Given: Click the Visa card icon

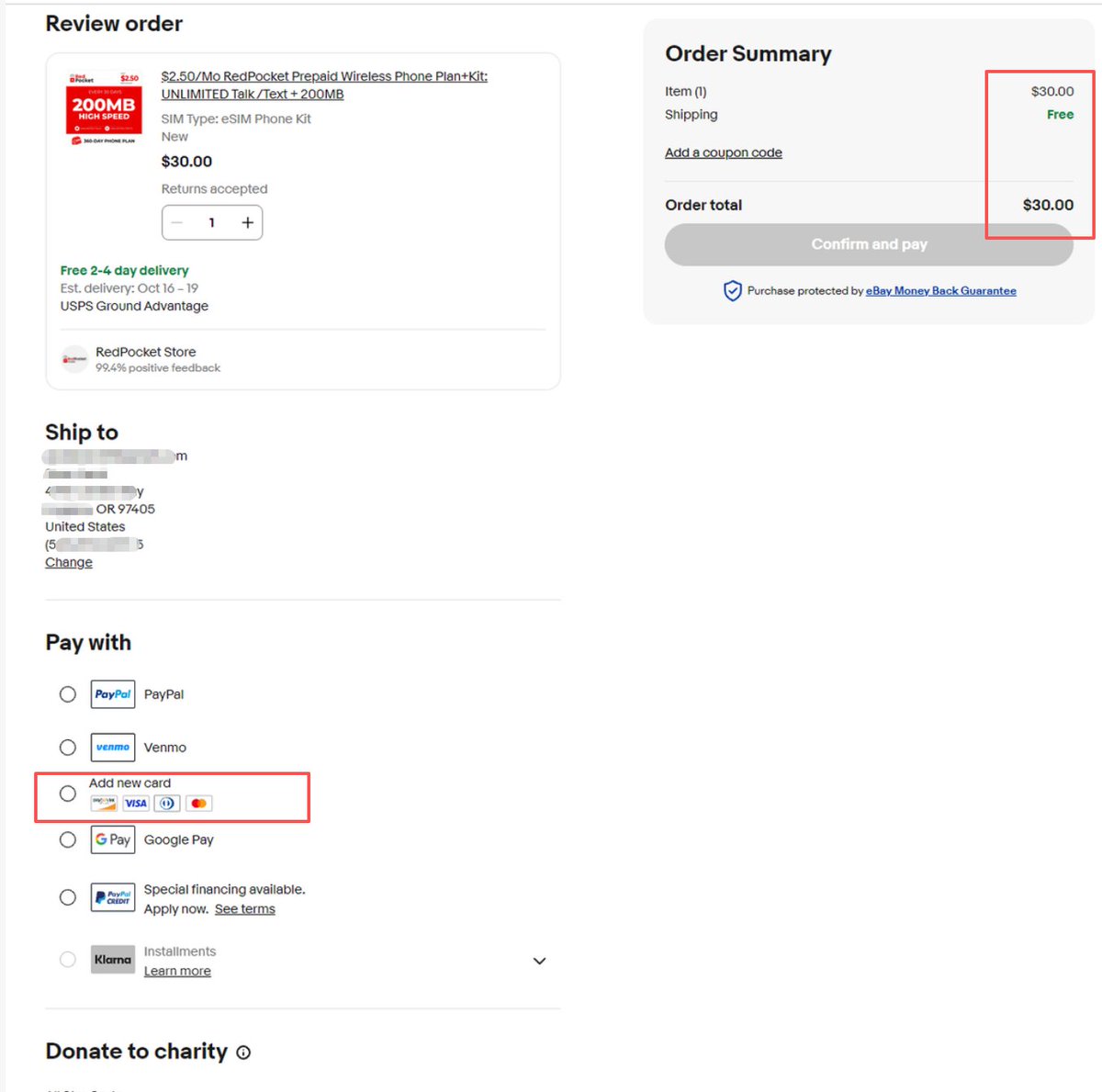Looking at the screenshot, I should (x=136, y=804).
